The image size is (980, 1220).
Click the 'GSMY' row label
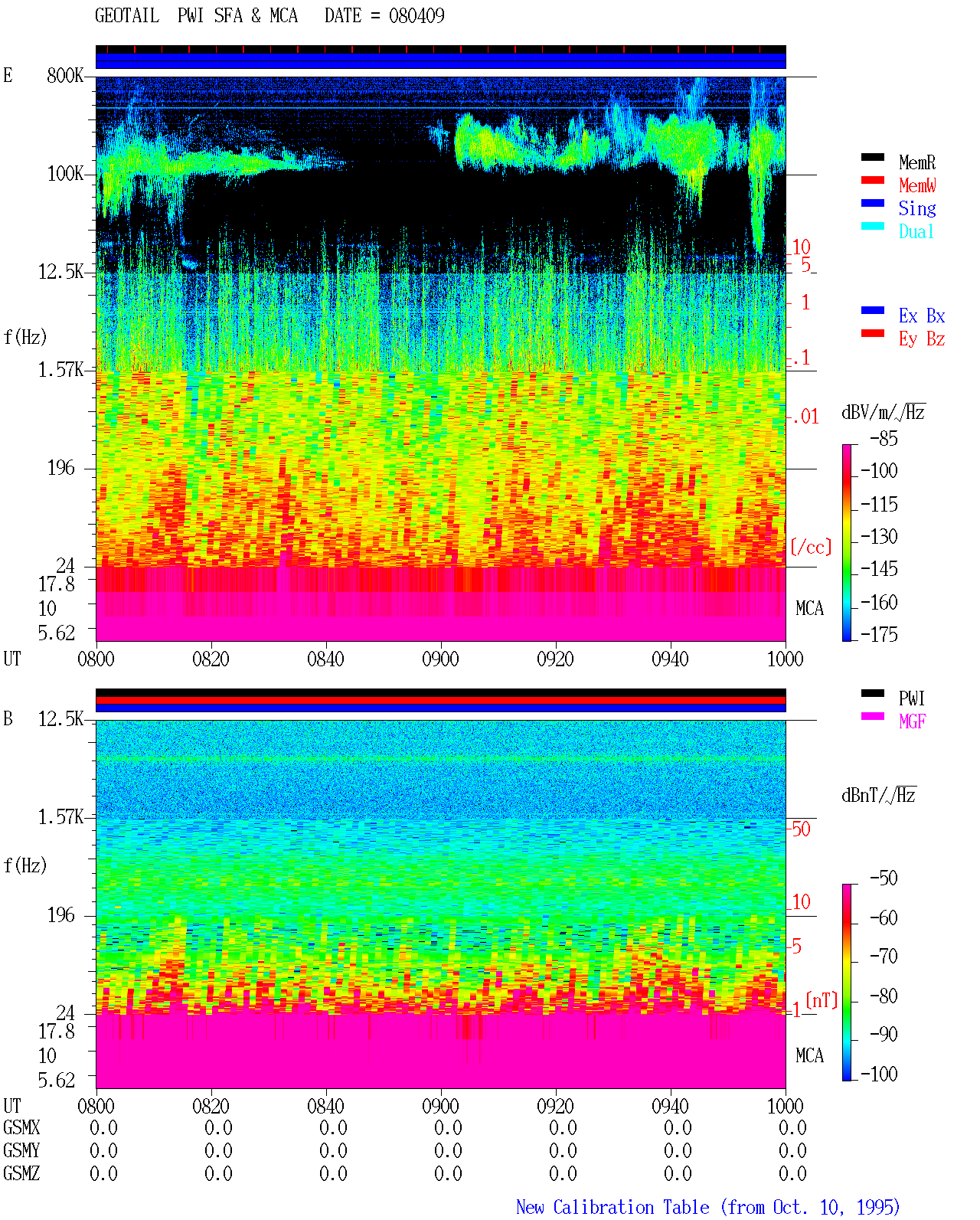click(21, 1150)
